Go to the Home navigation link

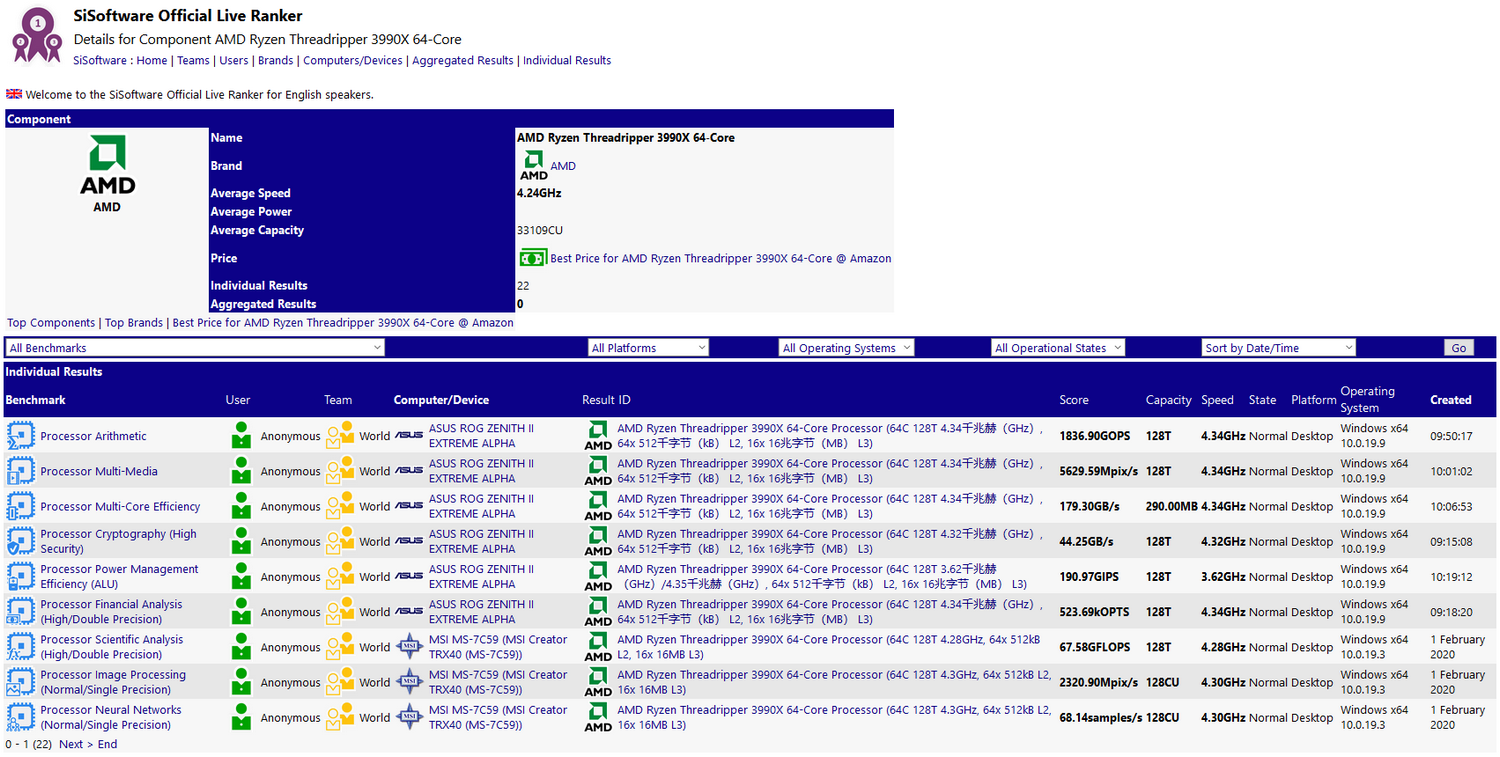(152, 60)
